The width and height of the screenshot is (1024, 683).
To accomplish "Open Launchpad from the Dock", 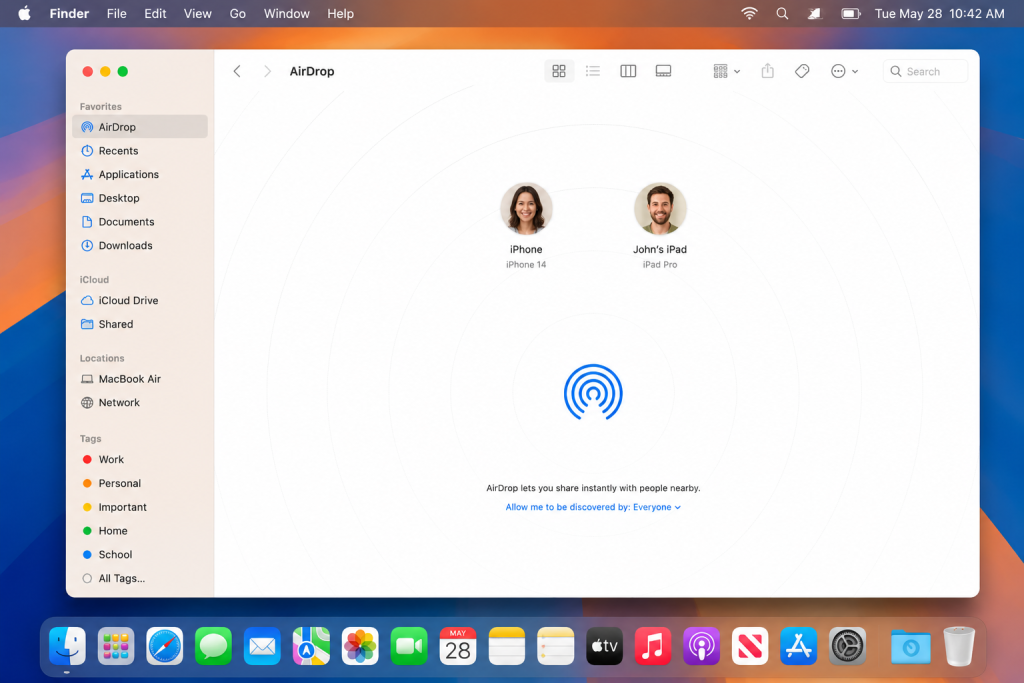I will point(116,646).
